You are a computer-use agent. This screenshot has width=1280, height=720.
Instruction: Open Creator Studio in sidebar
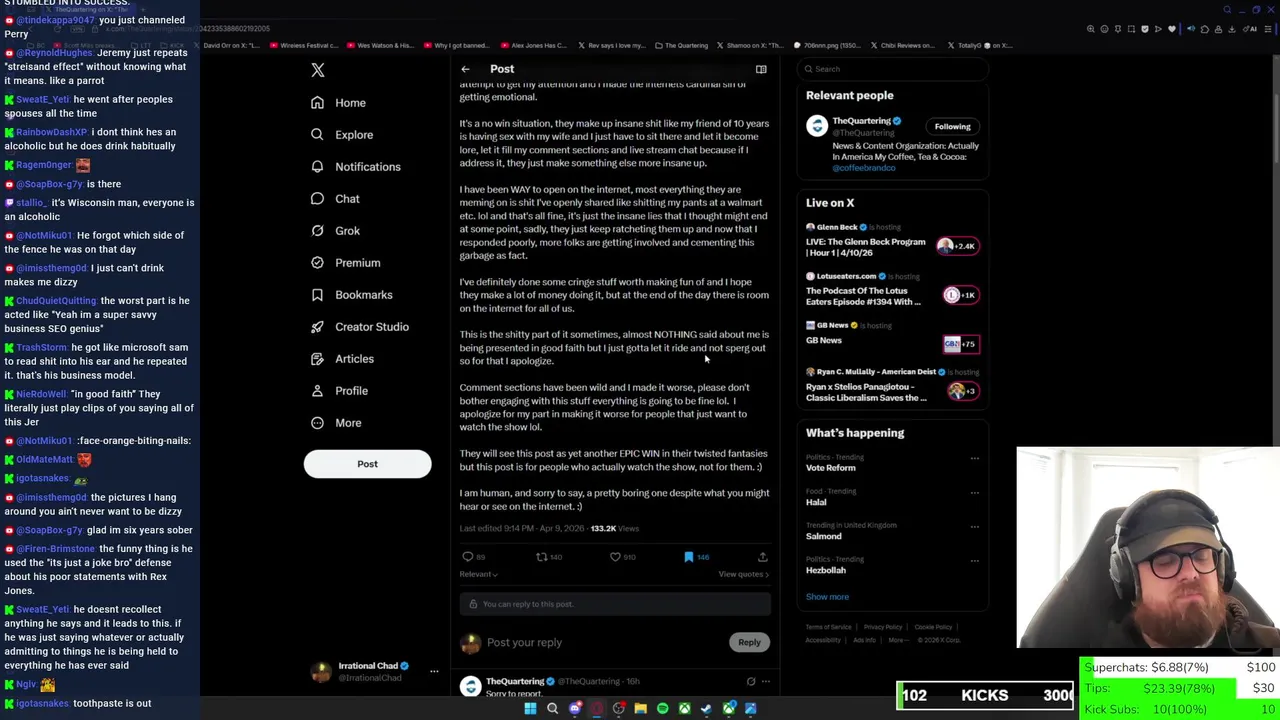point(359,327)
